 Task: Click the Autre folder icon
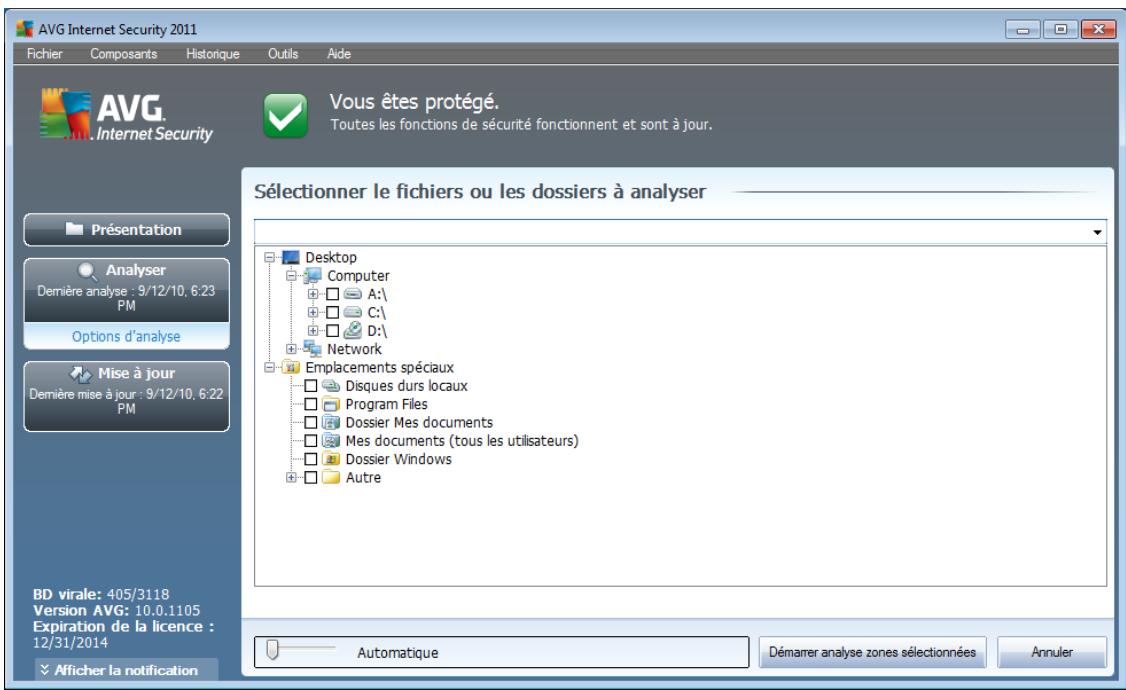(x=331, y=477)
